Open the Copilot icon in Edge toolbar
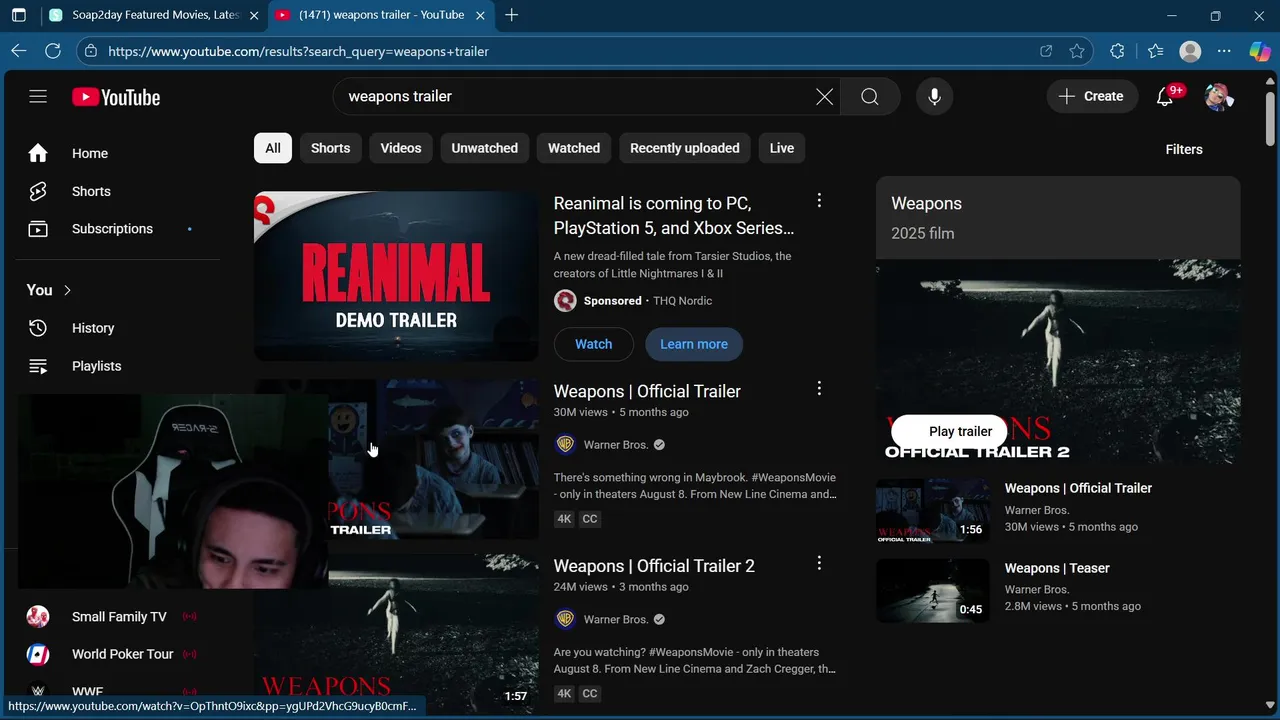The width and height of the screenshot is (1280, 720). (x=1260, y=51)
